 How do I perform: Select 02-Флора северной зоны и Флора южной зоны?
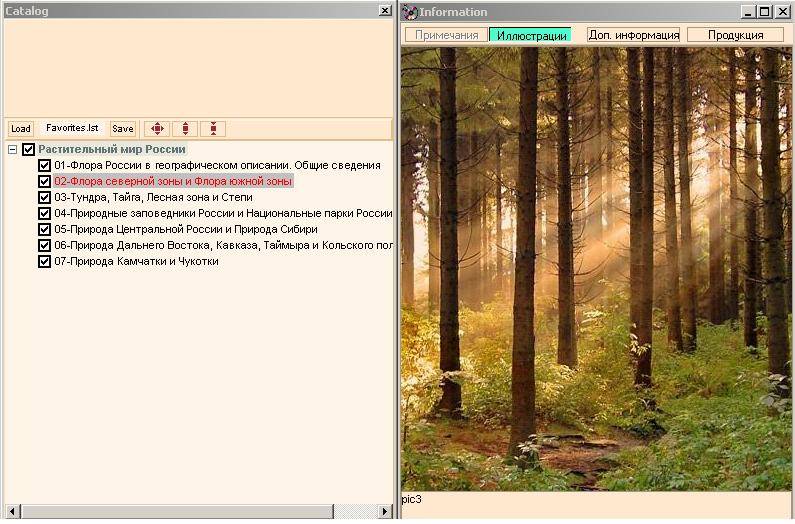click(x=173, y=181)
